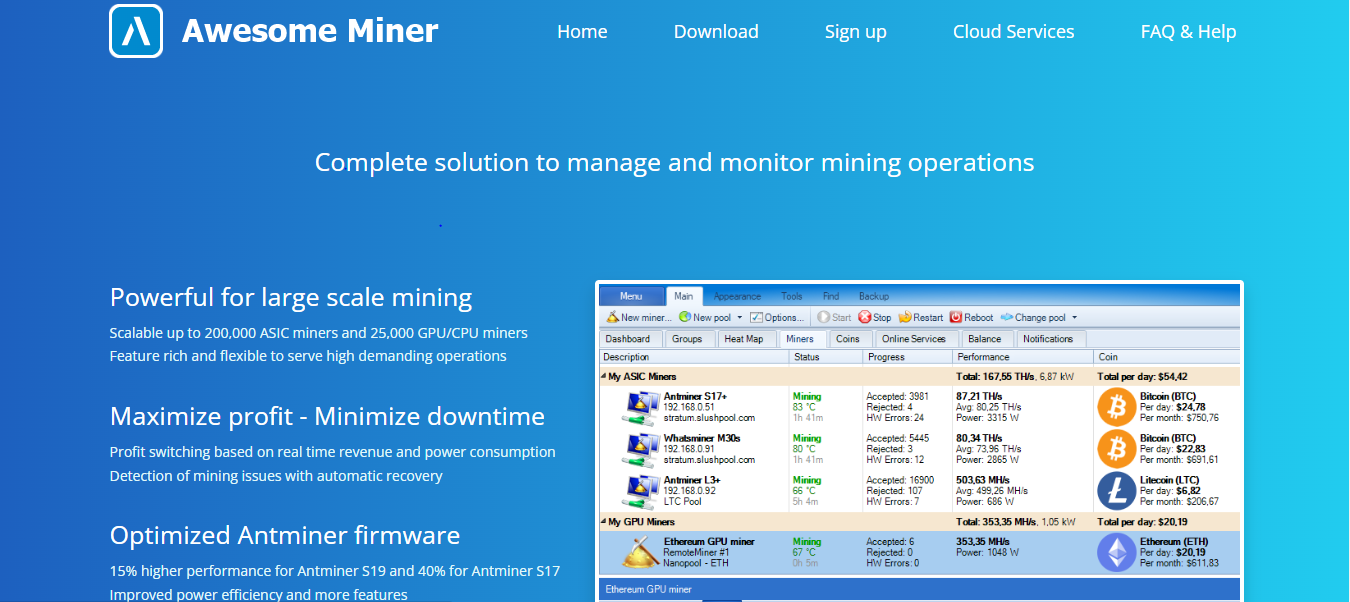Switch to the Backup ribbon tab

874,296
